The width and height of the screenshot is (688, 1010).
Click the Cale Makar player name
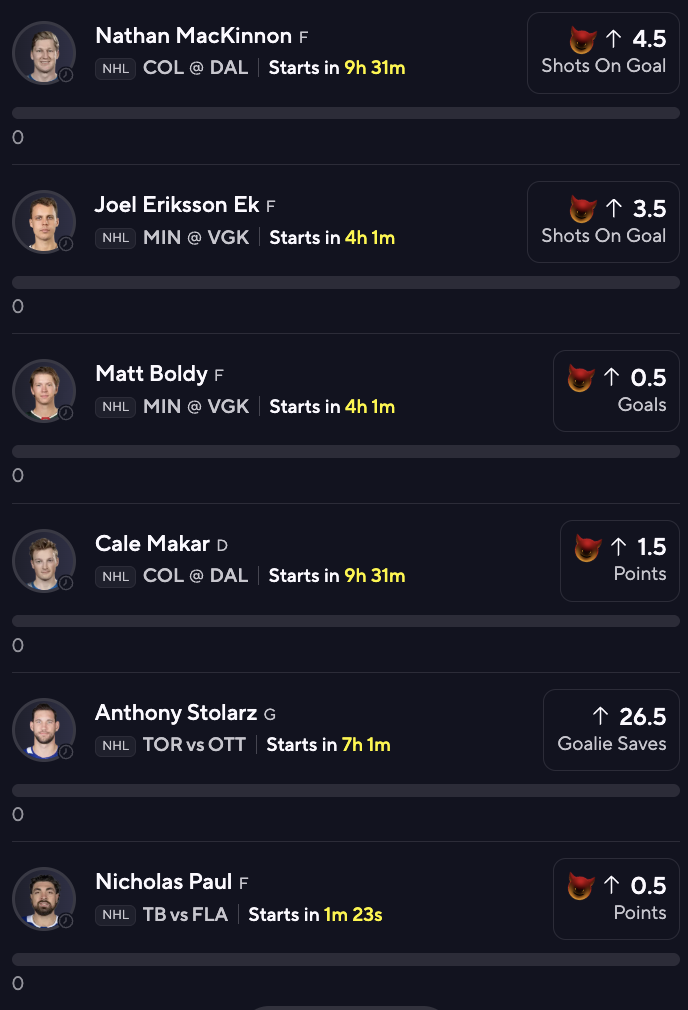pos(153,544)
